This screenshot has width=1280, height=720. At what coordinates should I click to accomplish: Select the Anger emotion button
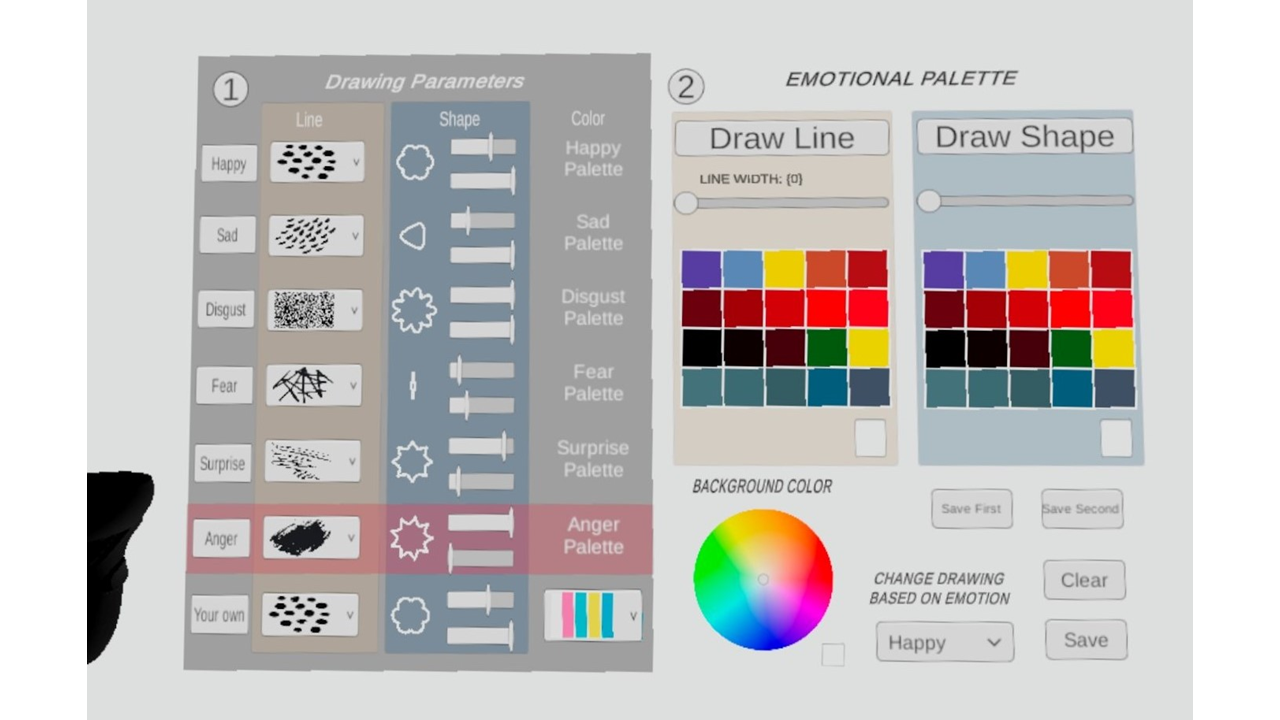click(221, 539)
